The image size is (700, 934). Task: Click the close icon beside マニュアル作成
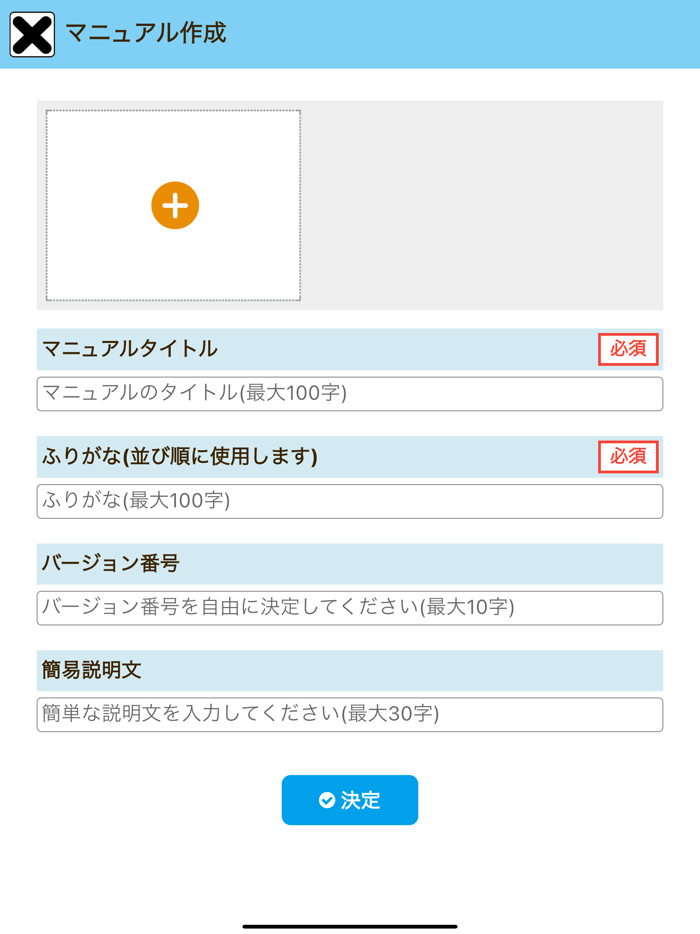click(x=31, y=33)
